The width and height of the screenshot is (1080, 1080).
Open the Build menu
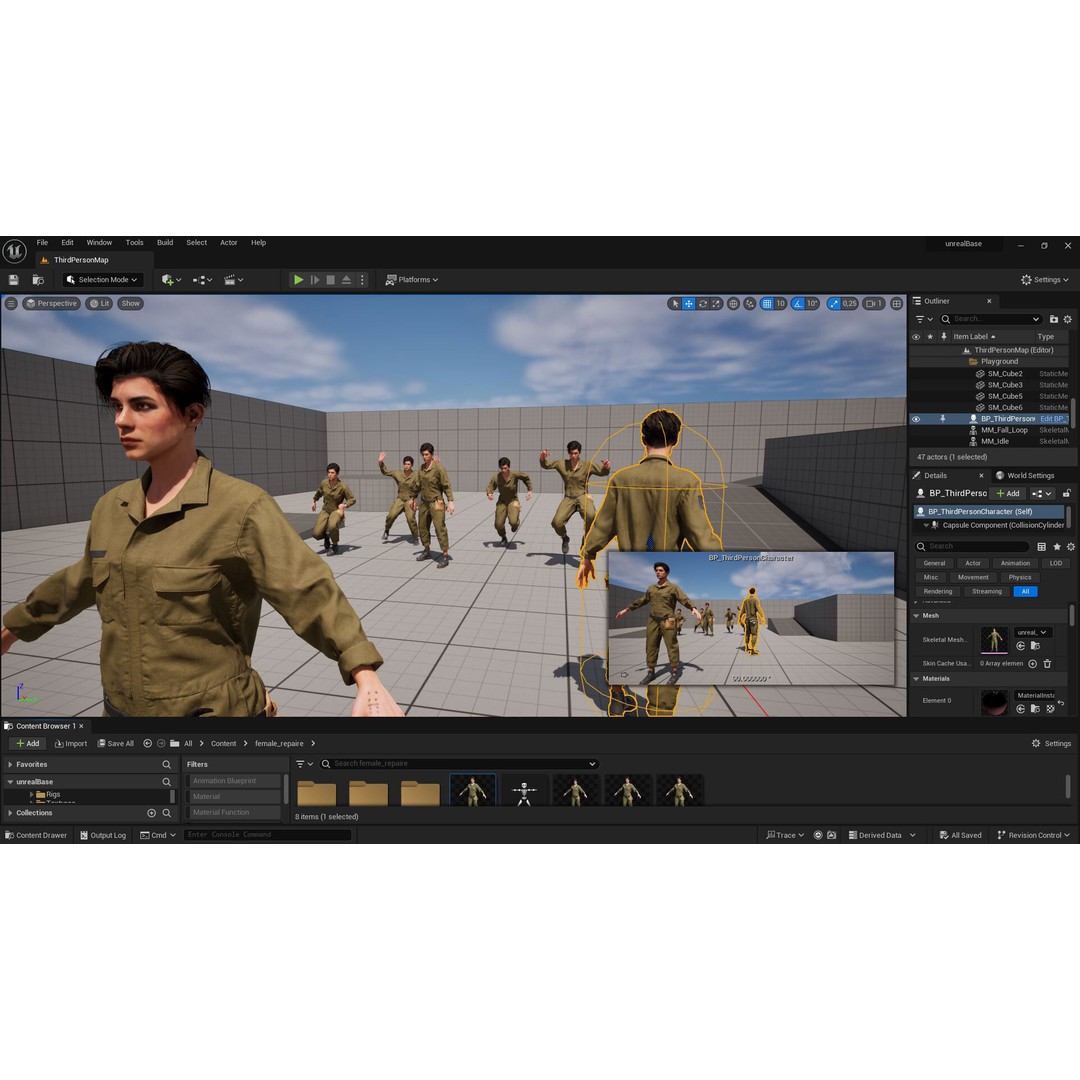pos(165,242)
